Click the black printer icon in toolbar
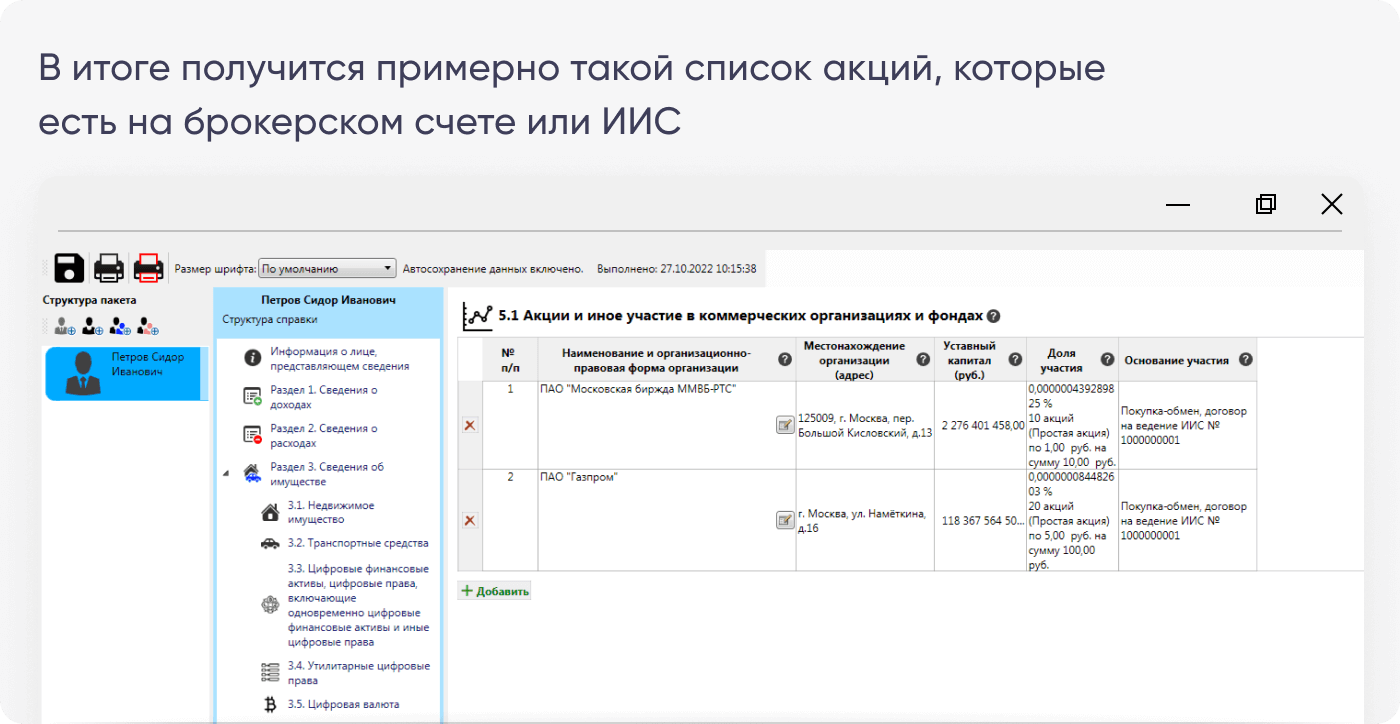The width and height of the screenshot is (1400, 724). 109,268
